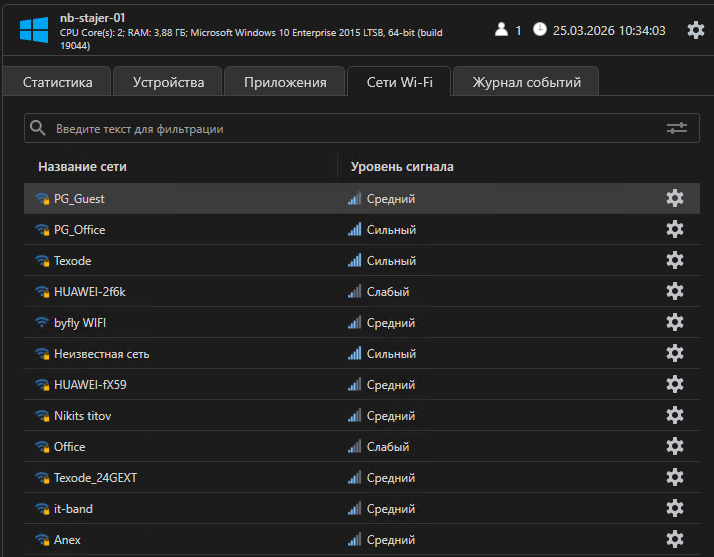Switch to the Статистика tab

57,82
